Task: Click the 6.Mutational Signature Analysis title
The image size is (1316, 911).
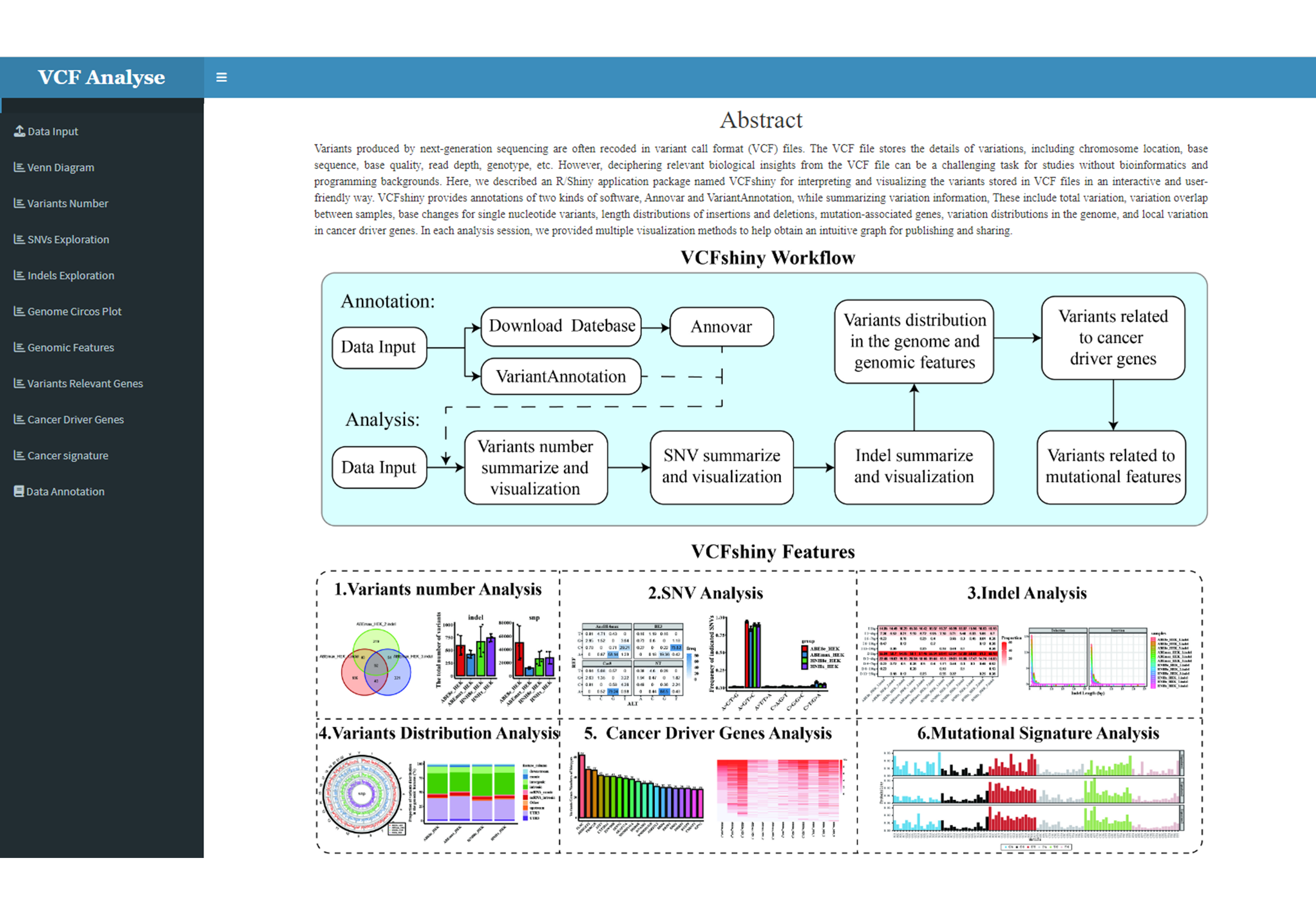Action: click(1038, 733)
